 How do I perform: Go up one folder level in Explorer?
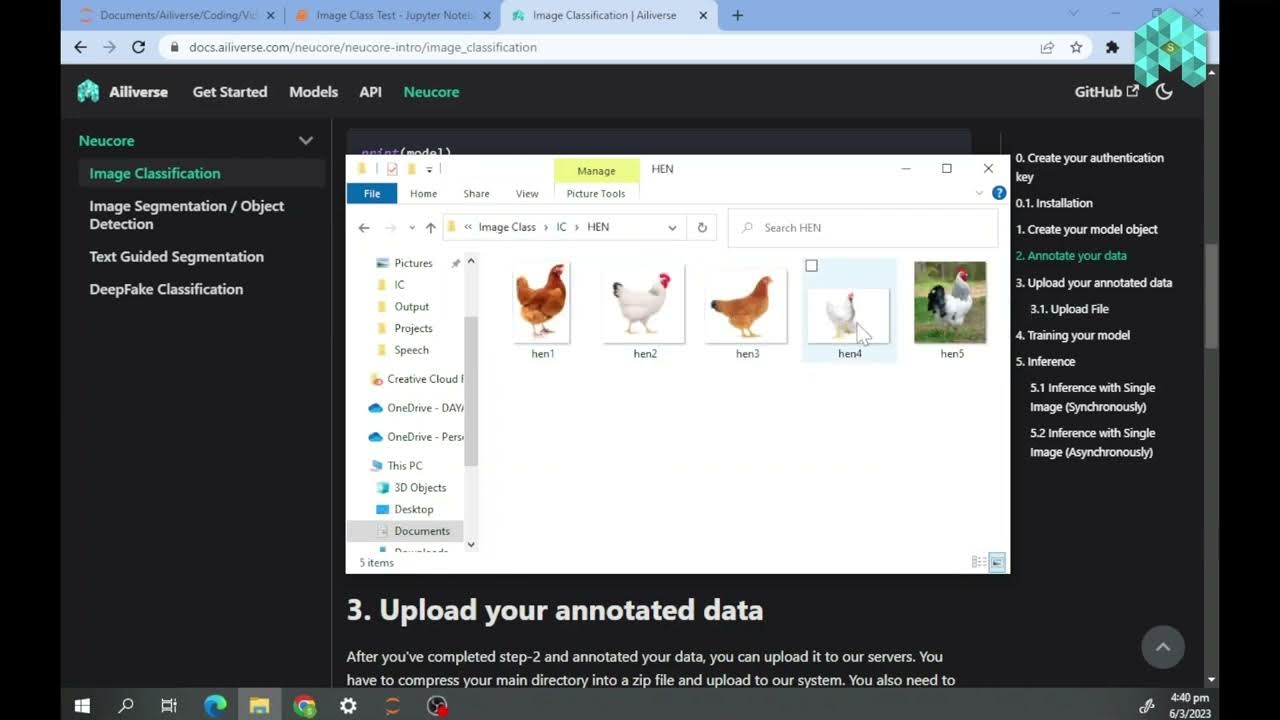pyautogui.click(x=430, y=228)
